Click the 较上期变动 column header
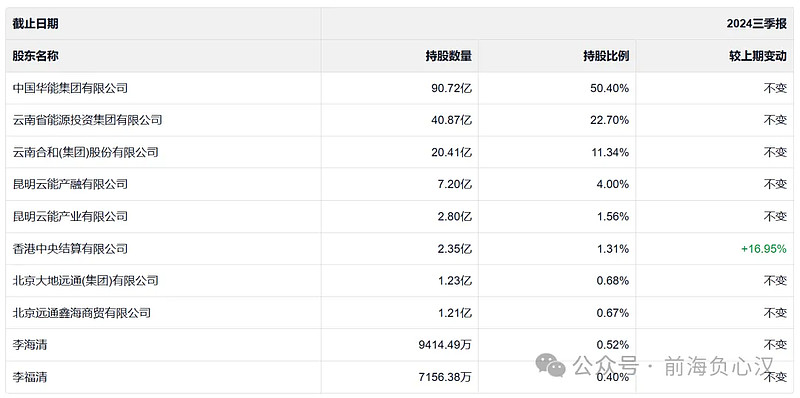Viewport: 800px width, 398px height. (715, 56)
